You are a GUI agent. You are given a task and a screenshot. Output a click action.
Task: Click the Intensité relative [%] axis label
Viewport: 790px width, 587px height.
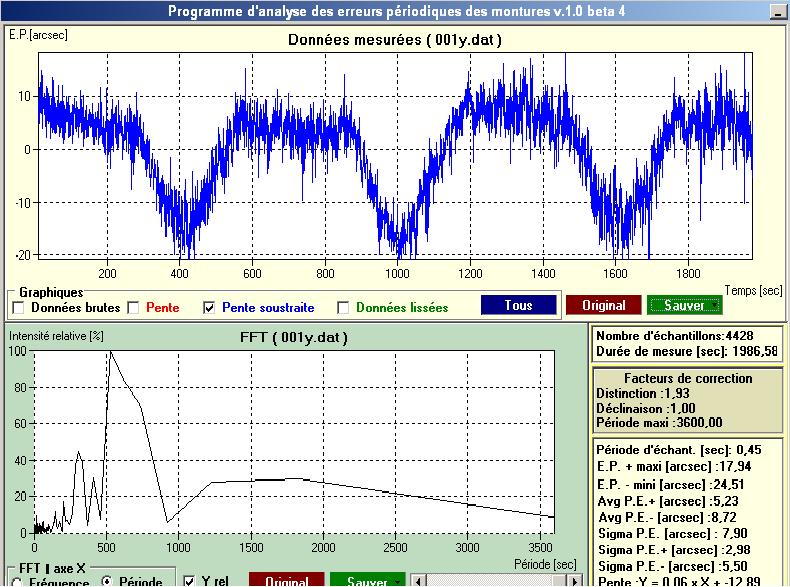(x=56, y=336)
